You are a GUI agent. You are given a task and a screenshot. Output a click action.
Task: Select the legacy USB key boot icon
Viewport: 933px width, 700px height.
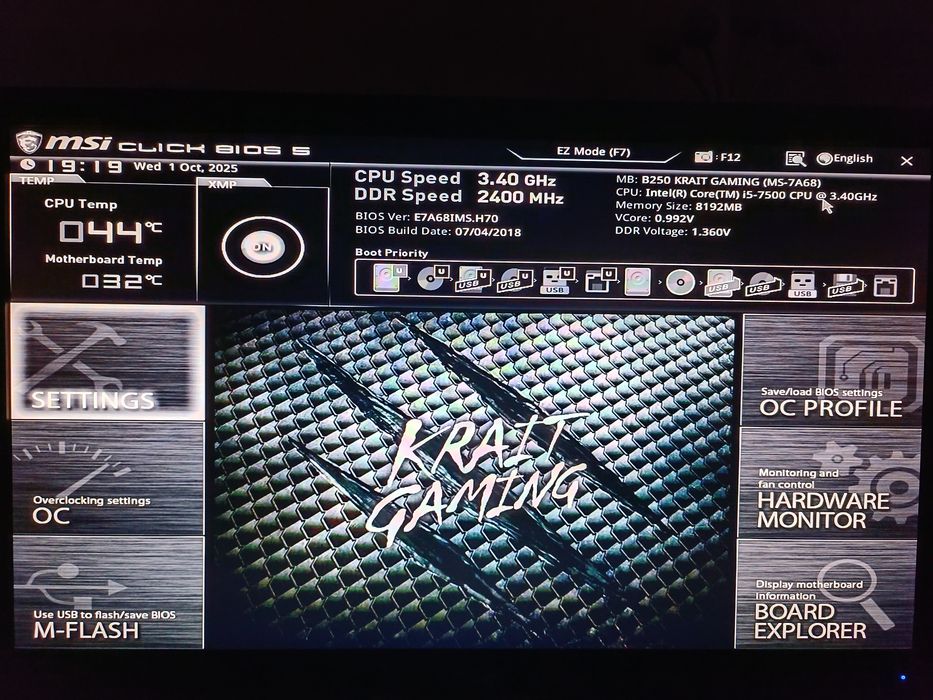click(x=801, y=285)
